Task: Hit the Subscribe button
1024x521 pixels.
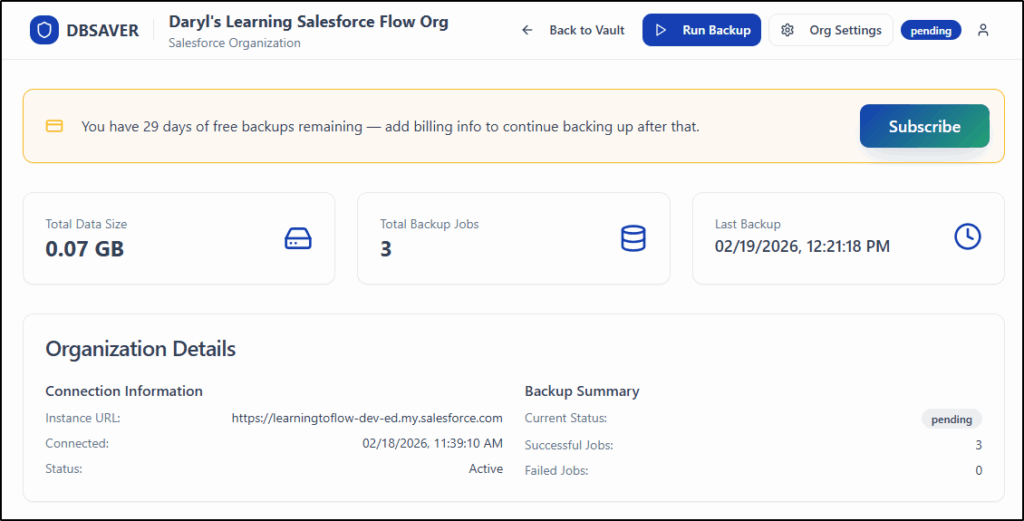Action: pos(924,126)
